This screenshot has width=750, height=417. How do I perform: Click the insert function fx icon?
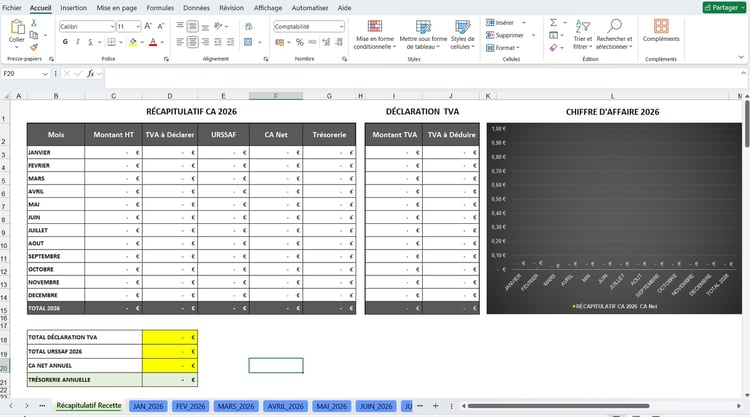pos(90,74)
